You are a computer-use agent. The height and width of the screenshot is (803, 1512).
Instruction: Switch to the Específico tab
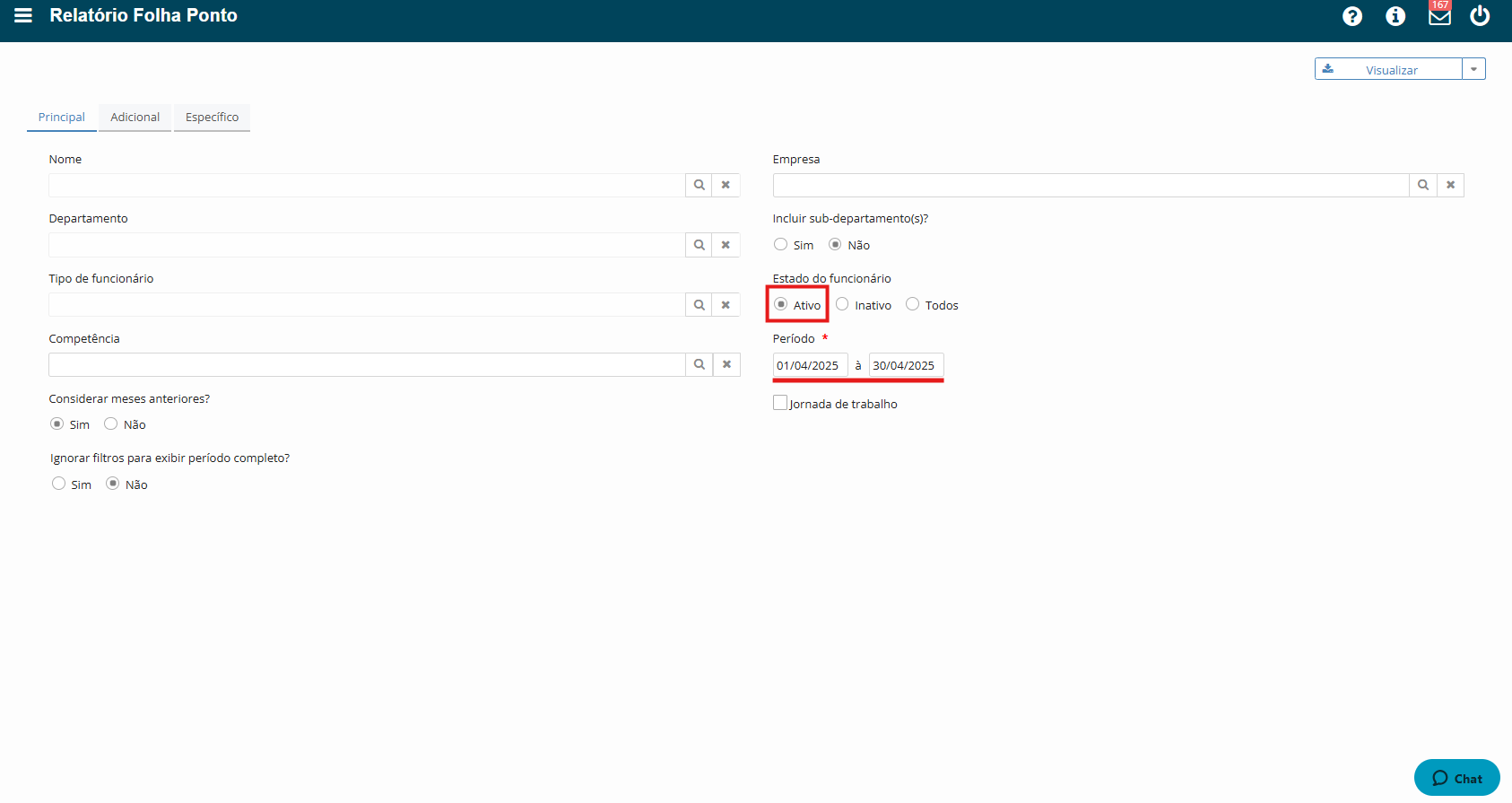click(213, 118)
